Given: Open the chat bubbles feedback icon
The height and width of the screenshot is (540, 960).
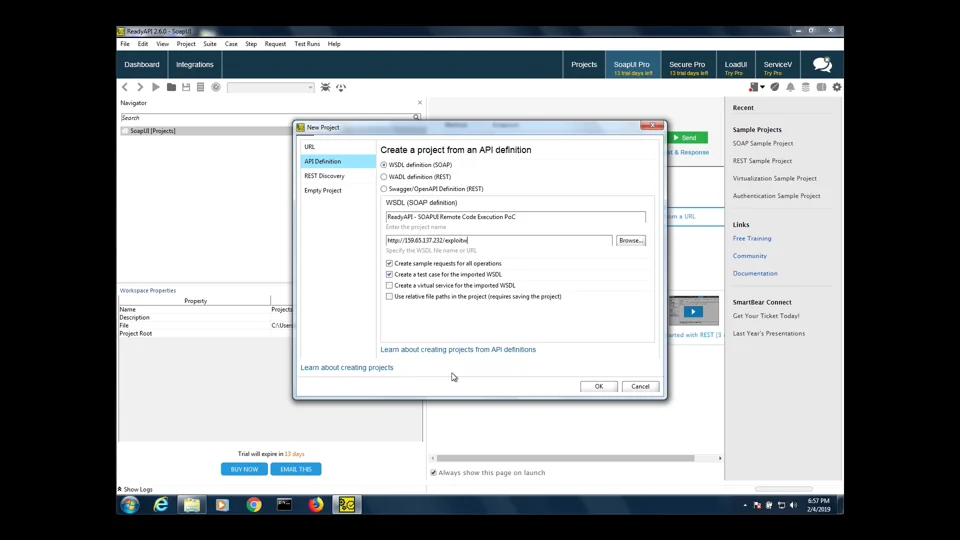Looking at the screenshot, I should pos(822,64).
